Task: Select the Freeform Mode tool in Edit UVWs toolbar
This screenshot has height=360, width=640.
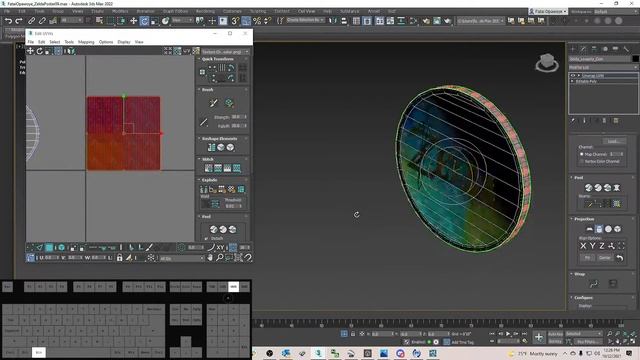Action: pyautogui.click(x=58, y=51)
